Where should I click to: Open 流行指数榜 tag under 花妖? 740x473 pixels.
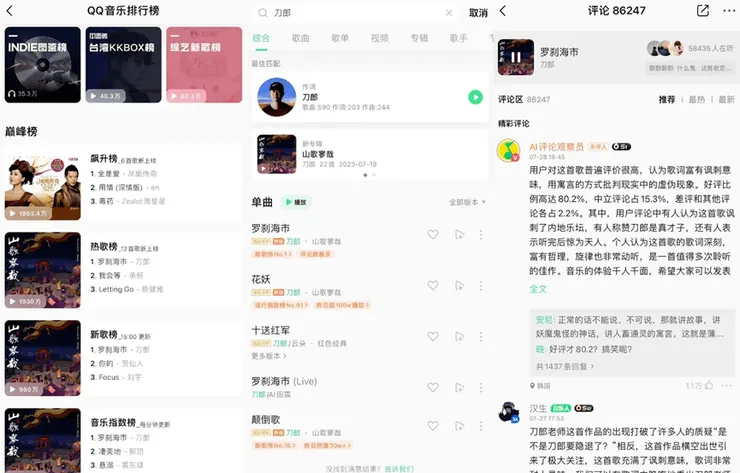281,305
